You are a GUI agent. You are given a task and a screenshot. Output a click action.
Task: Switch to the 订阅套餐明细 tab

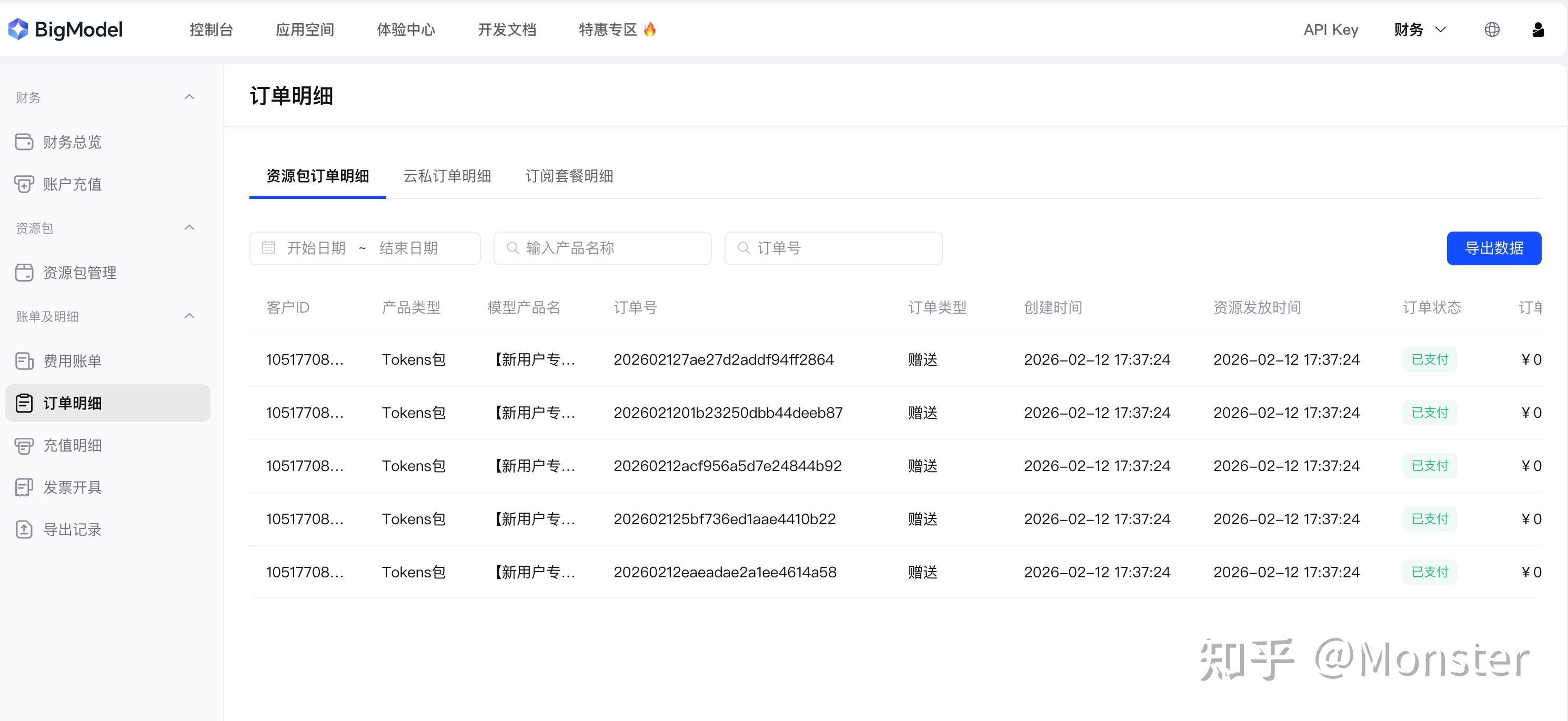568,176
